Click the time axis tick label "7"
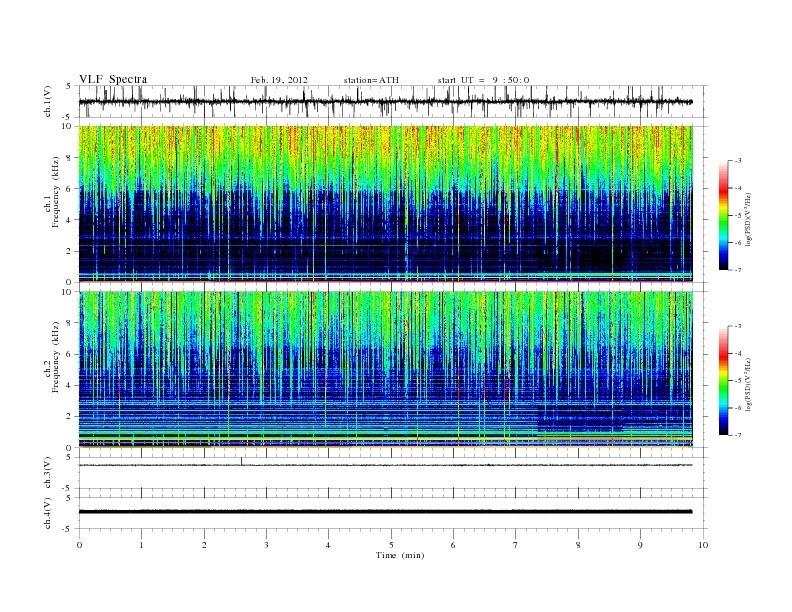The width and height of the screenshot is (792, 612). point(515,545)
